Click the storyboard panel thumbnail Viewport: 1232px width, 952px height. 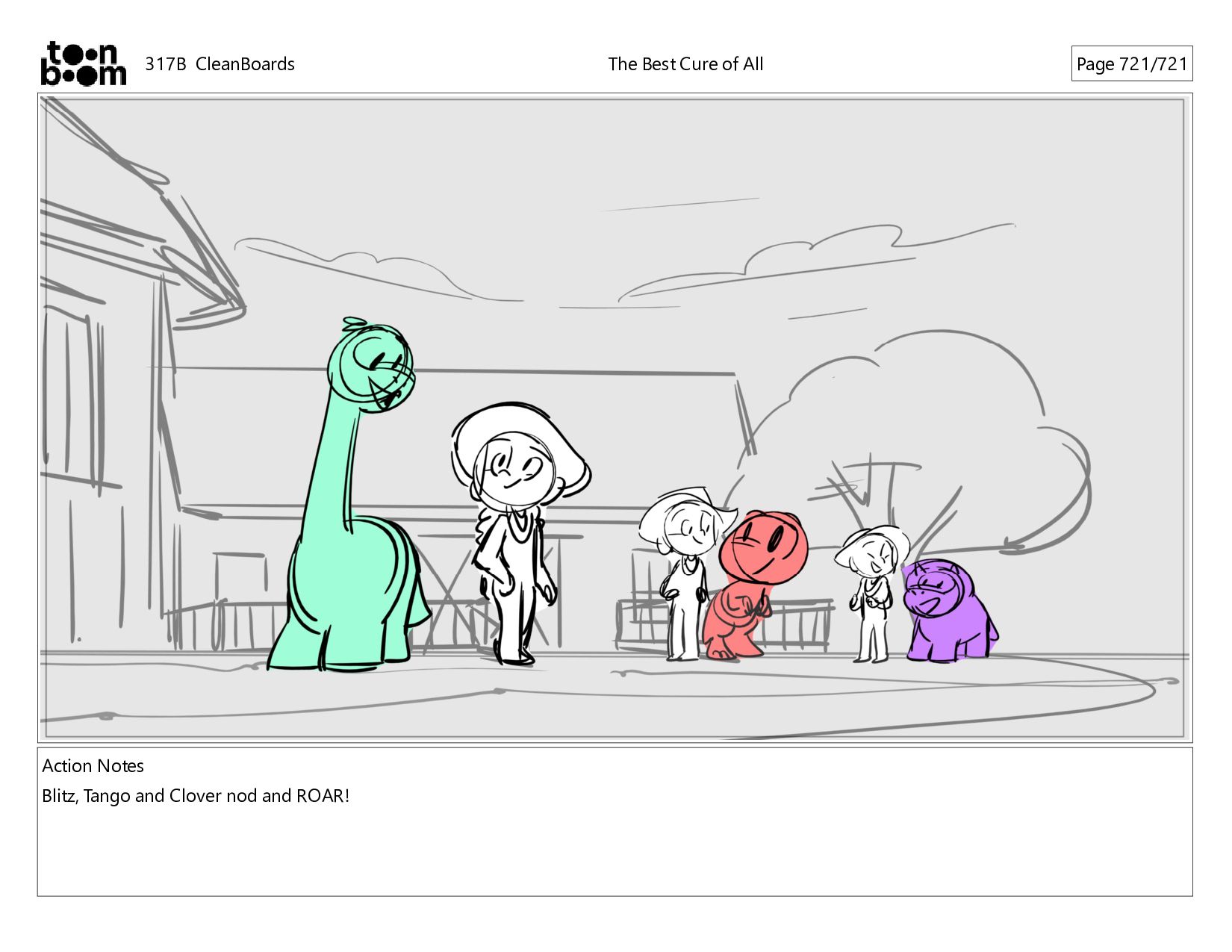[615, 418]
